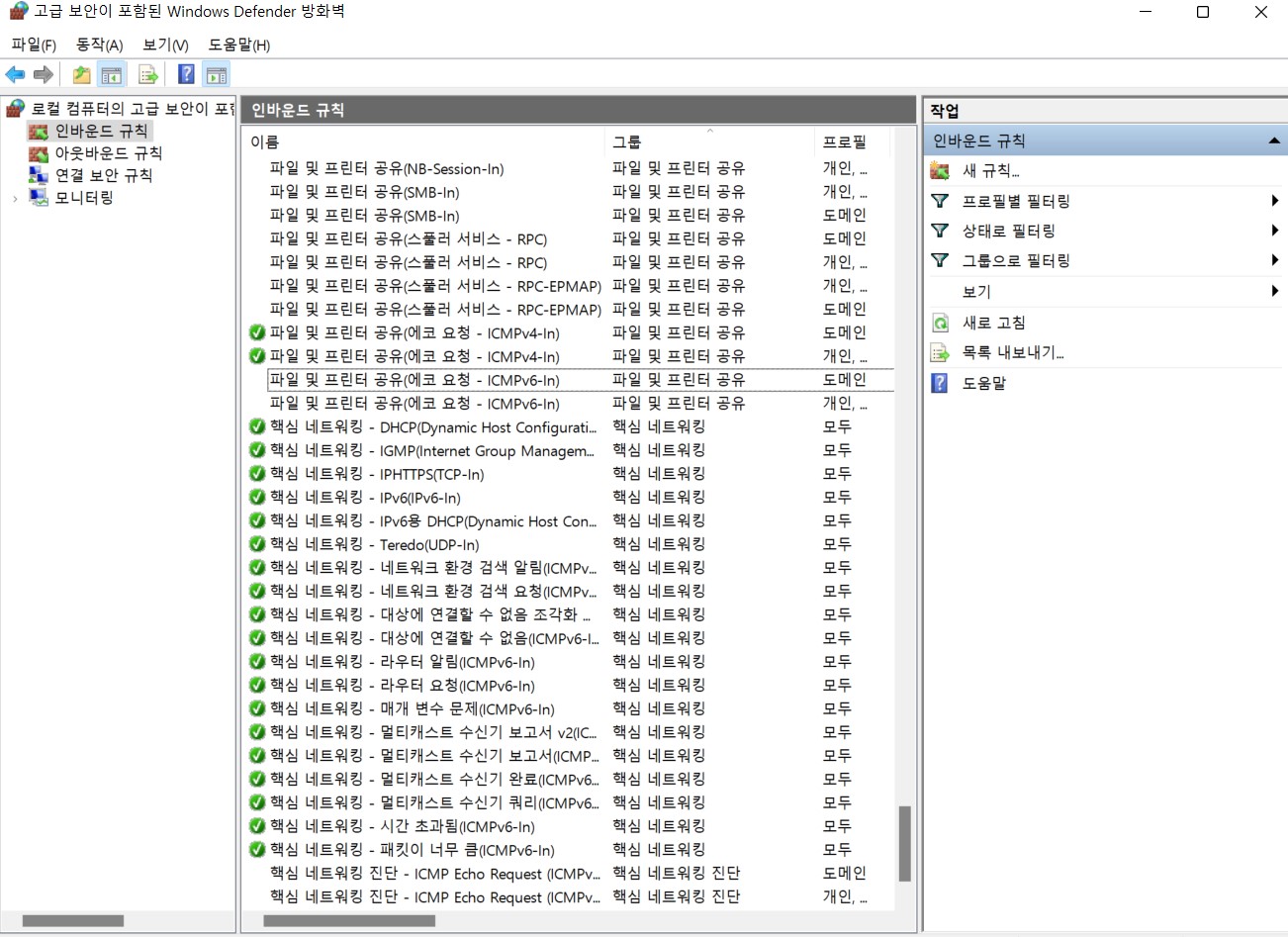This screenshot has width=1288, height=937.
Task: Click green check icon of IPv6(IPv6-In) rule
Action: coord(257,498)
